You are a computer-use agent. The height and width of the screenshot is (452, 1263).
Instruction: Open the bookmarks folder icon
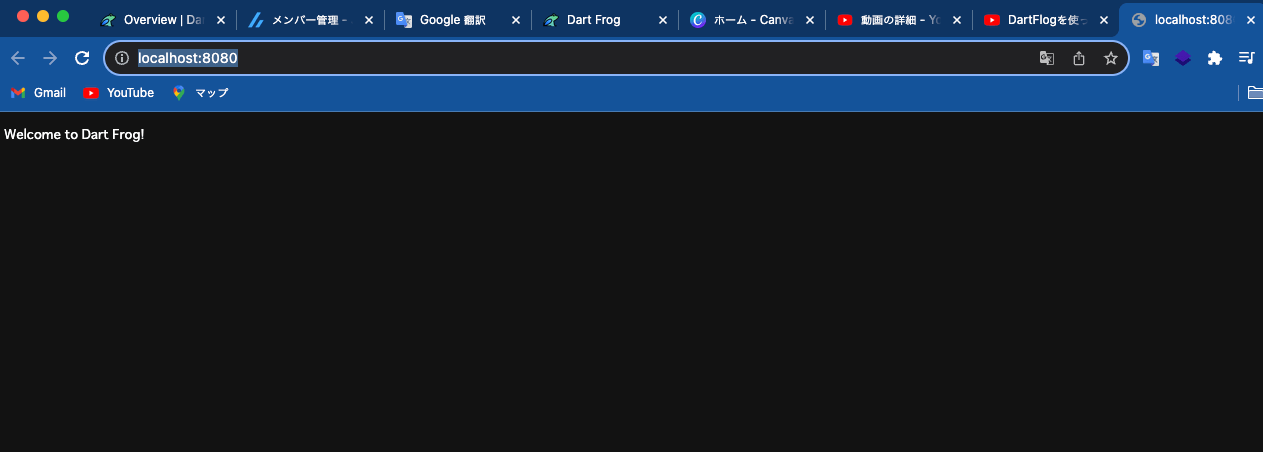pyautogui.click(x=1256, y=93)
